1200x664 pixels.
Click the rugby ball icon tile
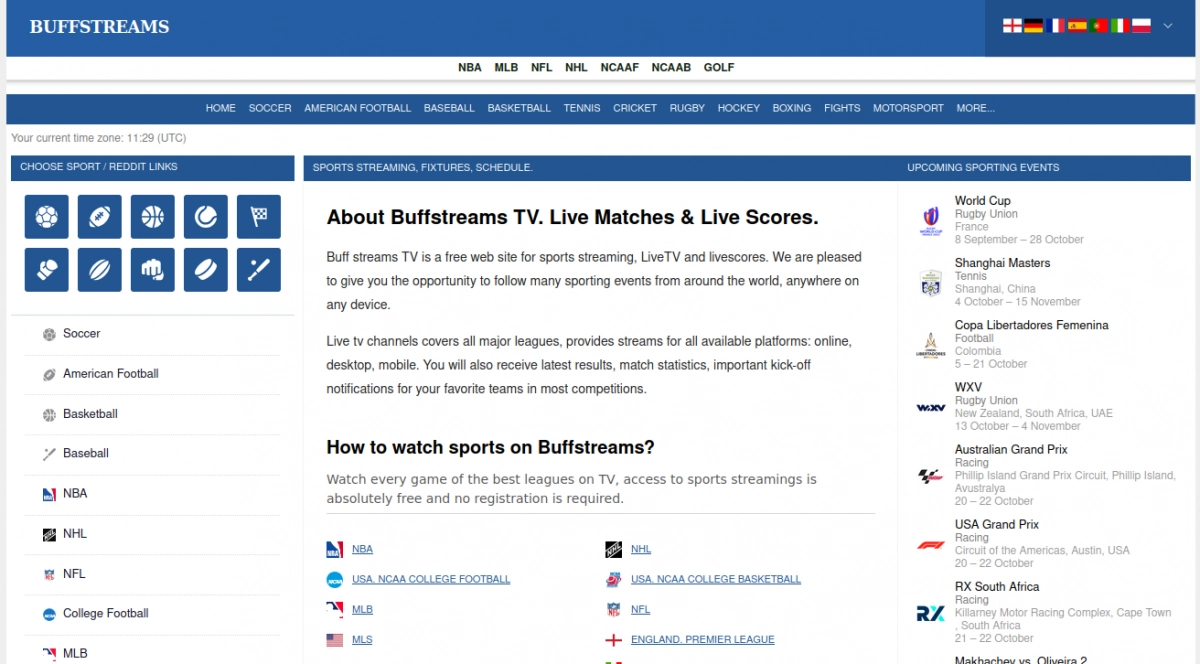(x=100, y=270)
